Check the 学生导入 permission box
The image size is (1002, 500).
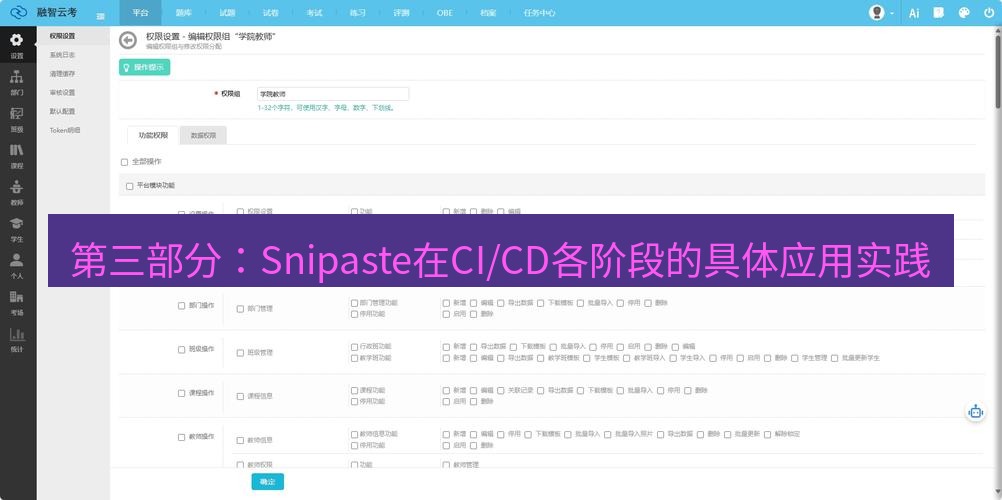point(673,358)
